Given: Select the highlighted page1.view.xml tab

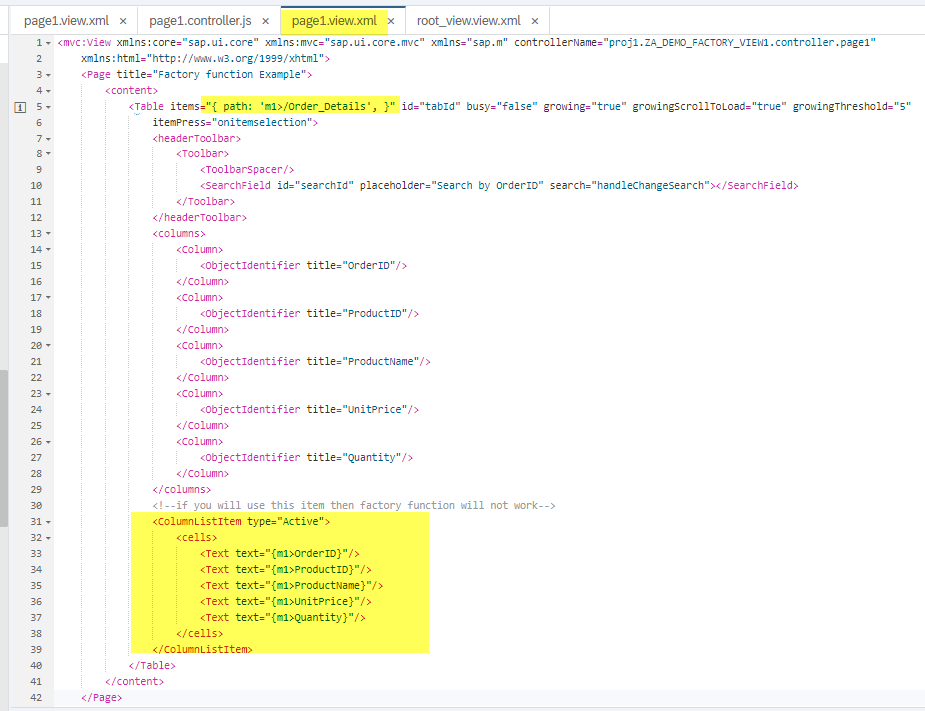Looking at the screenshot, I should click(334, 21).
